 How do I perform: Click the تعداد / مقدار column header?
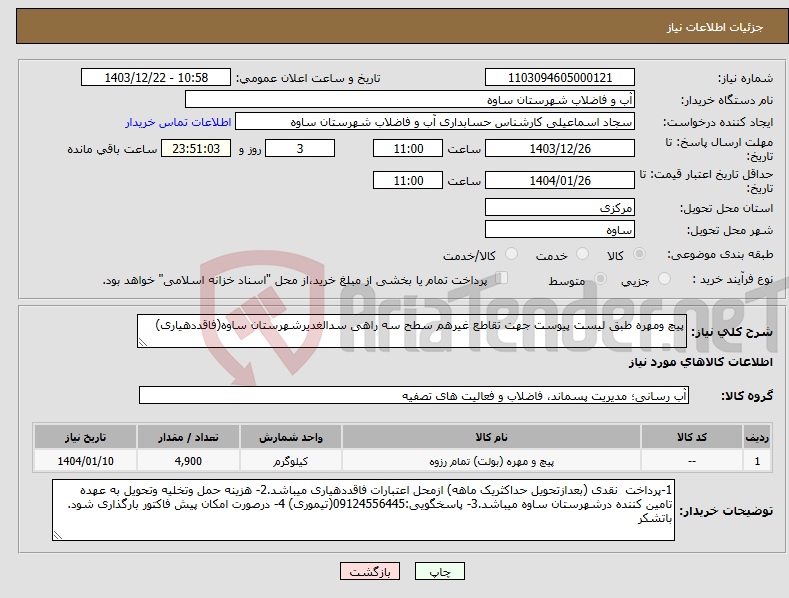pos(188,437)
